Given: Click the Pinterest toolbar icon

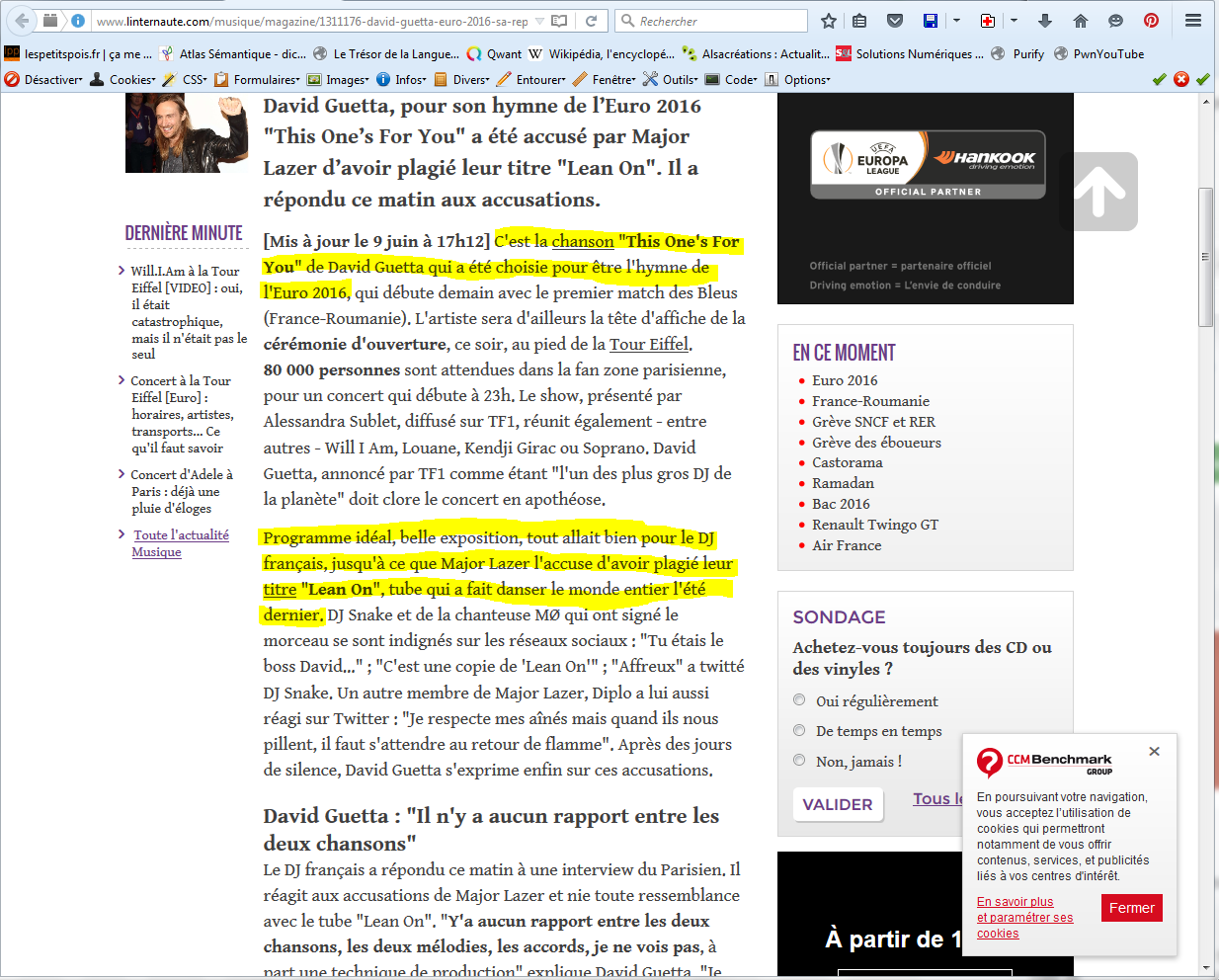Looking at the screenshot, I should click(1151, 21).
